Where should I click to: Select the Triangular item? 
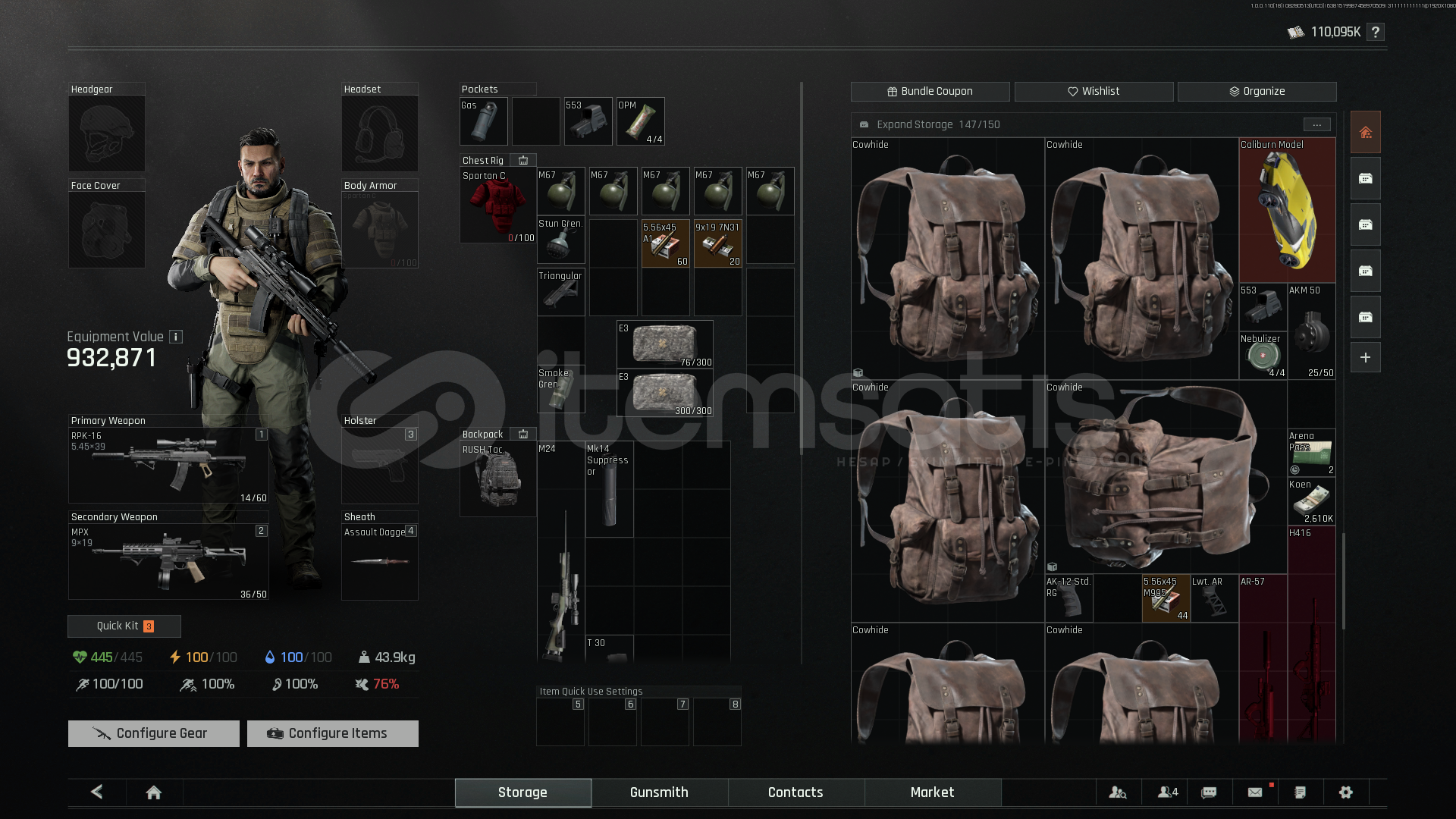click(560, 292)
